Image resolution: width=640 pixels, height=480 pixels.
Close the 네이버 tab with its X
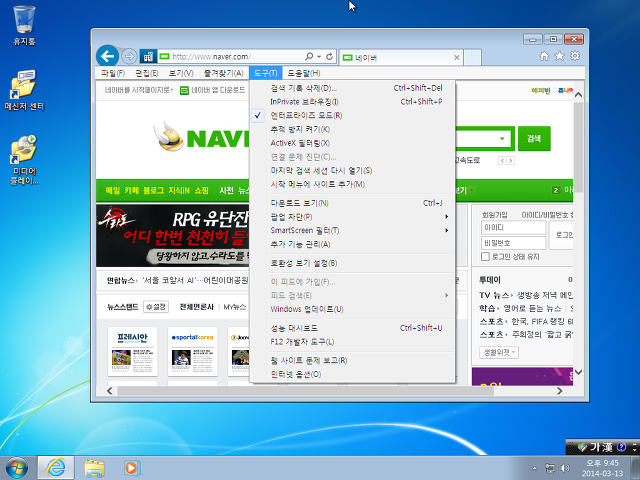457,58
